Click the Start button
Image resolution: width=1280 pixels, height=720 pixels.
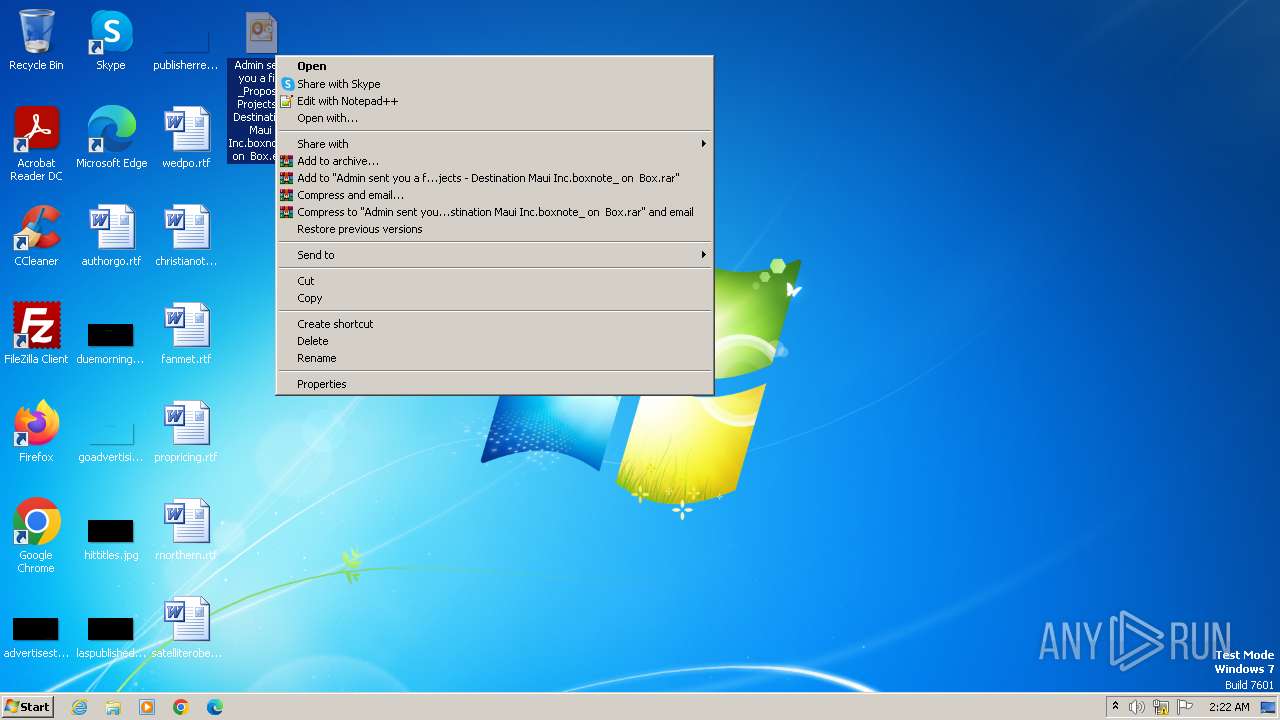pyautogui.click(x=28, y=707)
